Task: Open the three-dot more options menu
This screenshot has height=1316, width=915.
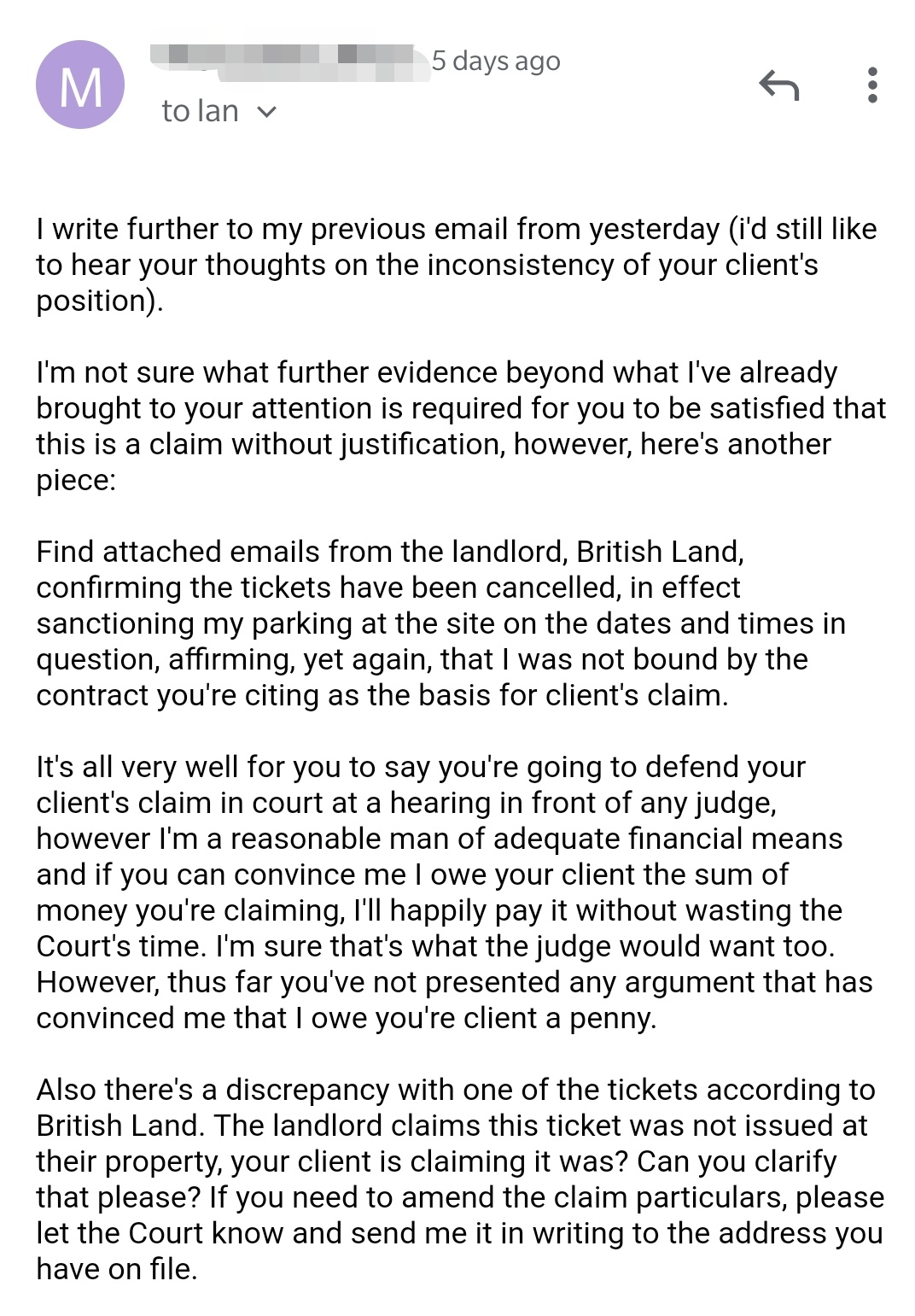Action: click(x=871, y=85)
